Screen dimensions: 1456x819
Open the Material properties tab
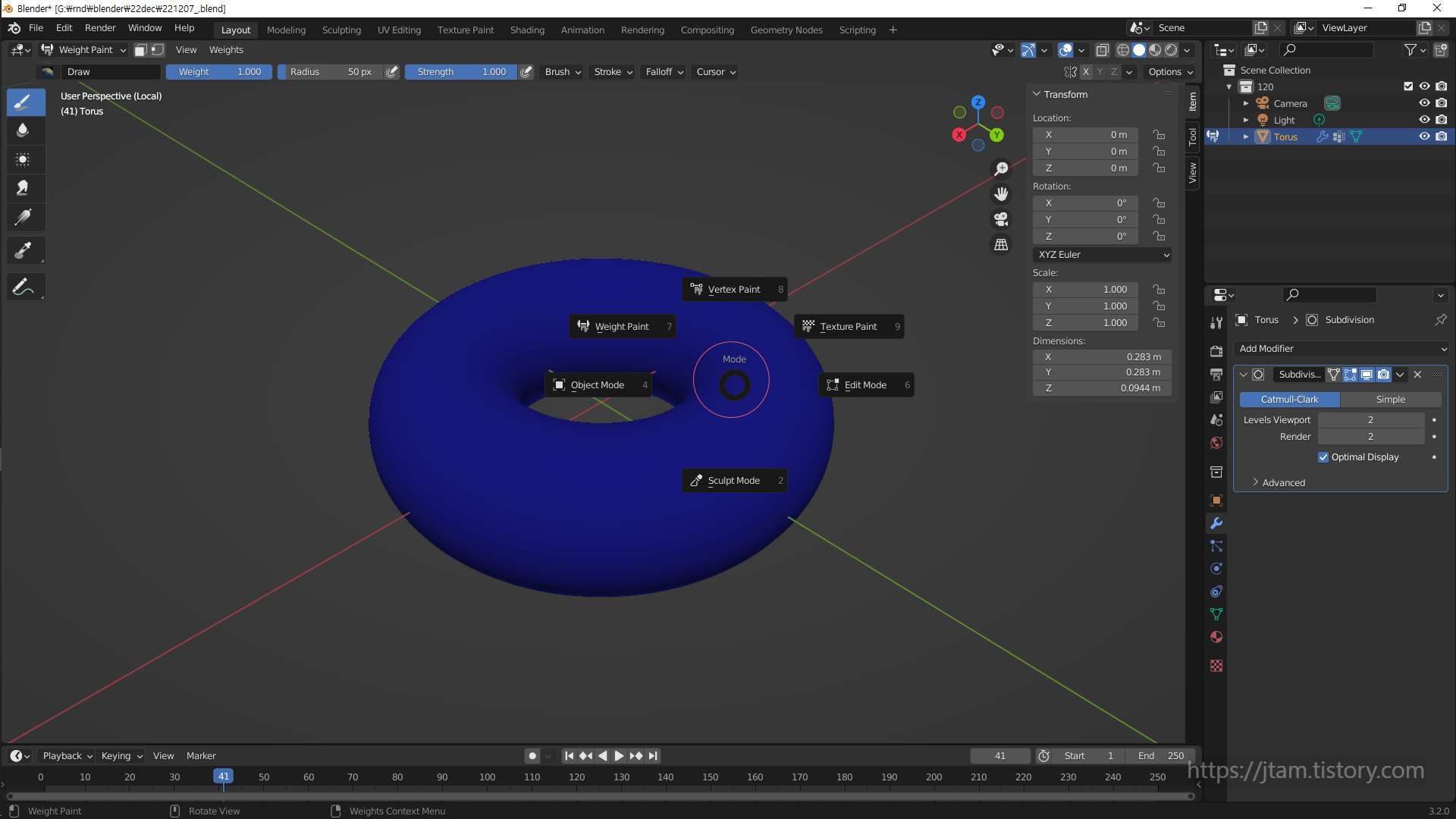pos(1216,637)
